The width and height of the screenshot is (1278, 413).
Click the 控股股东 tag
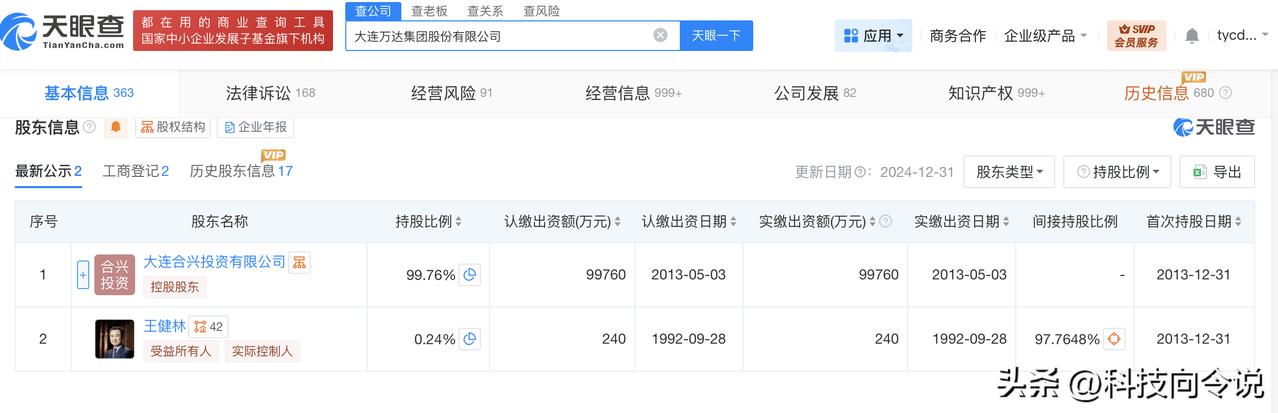(174, 287)
